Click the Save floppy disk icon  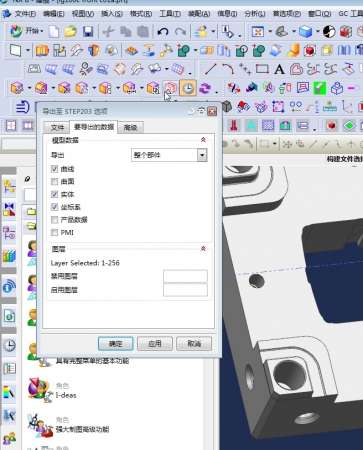point(88,32)
